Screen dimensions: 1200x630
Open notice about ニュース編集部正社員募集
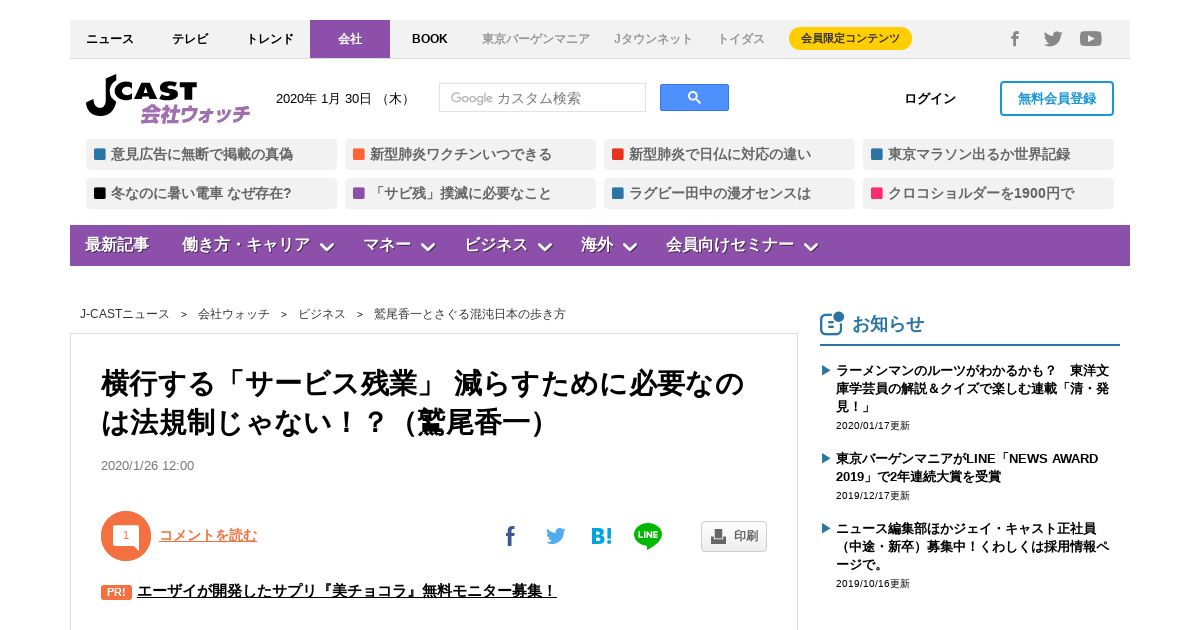(973, 546)
